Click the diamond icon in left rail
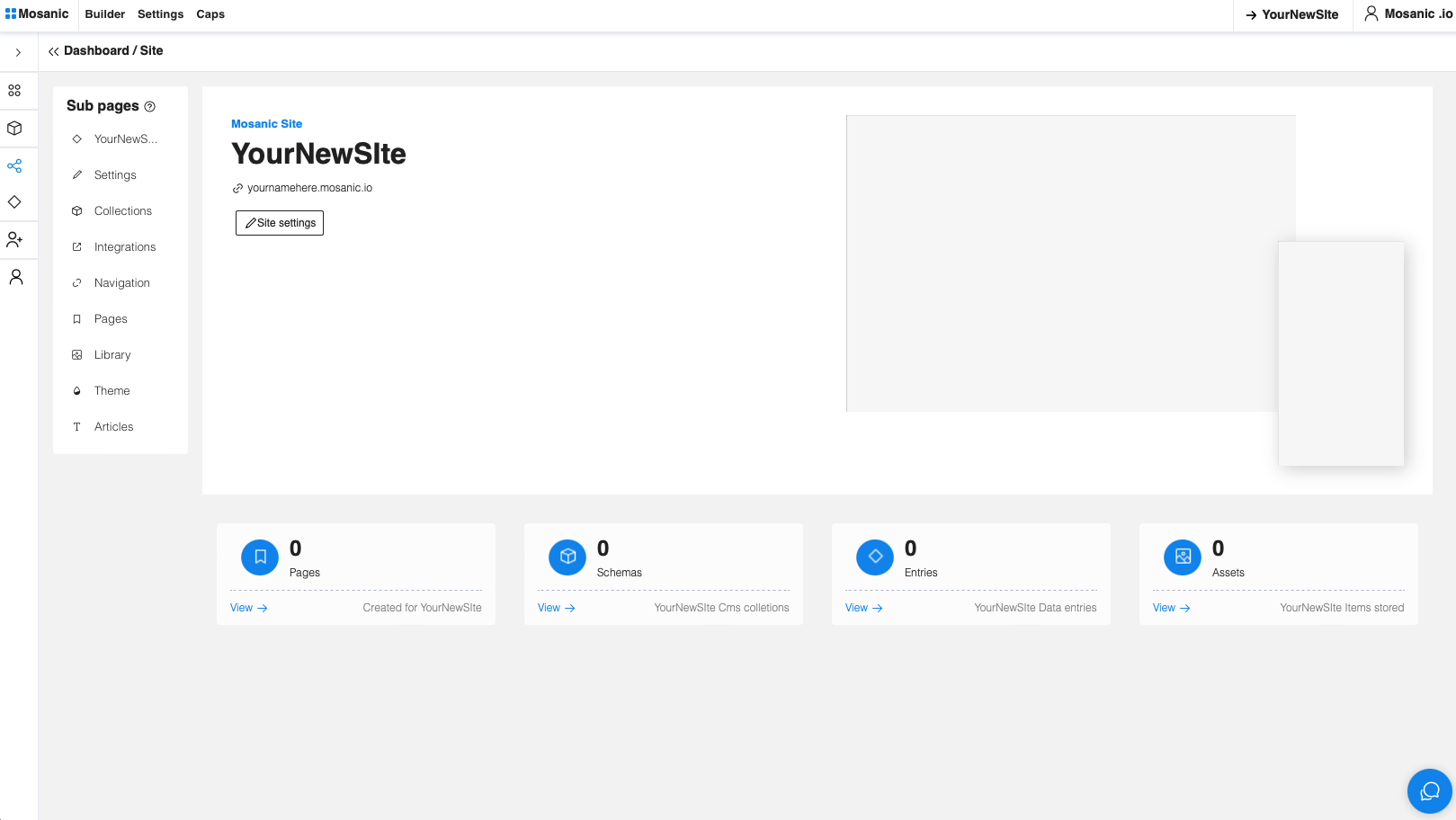1456x820 pixels. coord(14,202)
